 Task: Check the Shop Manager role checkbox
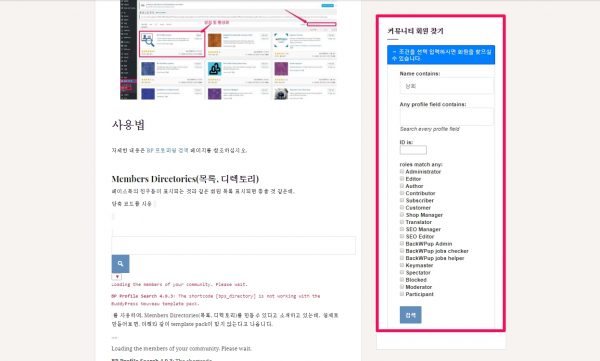coord(402,215)
